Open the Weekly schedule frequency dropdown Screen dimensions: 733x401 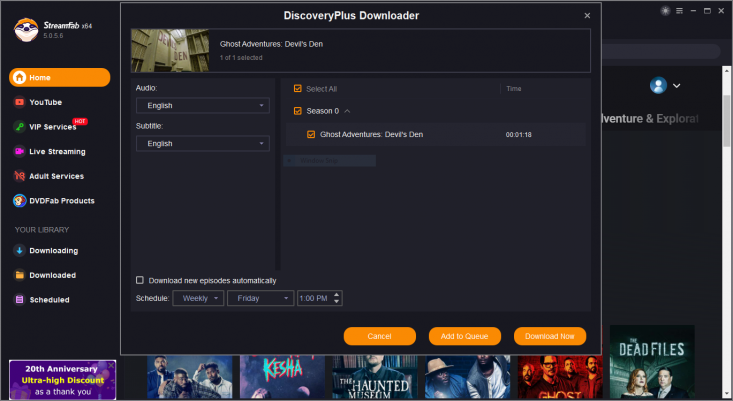pos(198,298)
